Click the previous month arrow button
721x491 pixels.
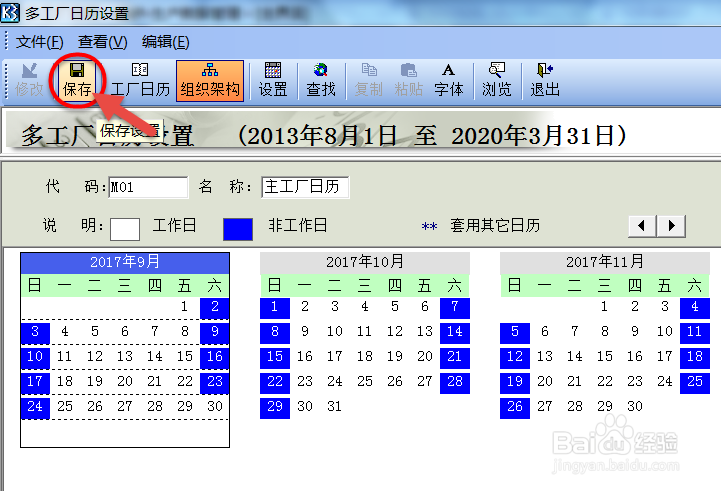pos(642,226)
